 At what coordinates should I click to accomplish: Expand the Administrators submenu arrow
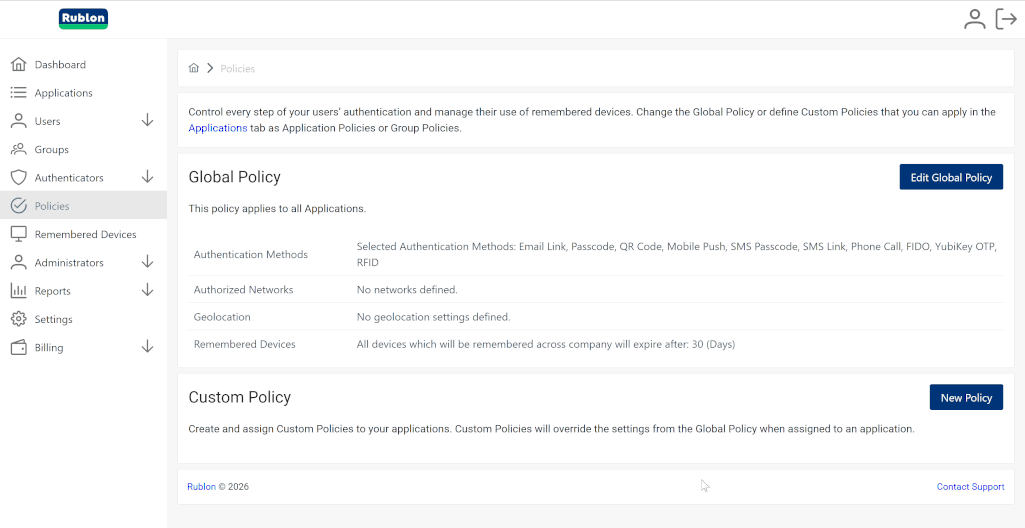click(x=147, y=262)
